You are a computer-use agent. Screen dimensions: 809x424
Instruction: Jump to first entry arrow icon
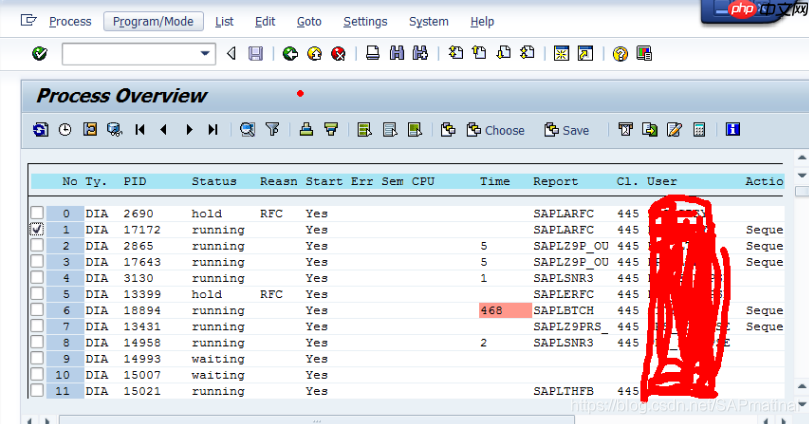coord(139,129)
